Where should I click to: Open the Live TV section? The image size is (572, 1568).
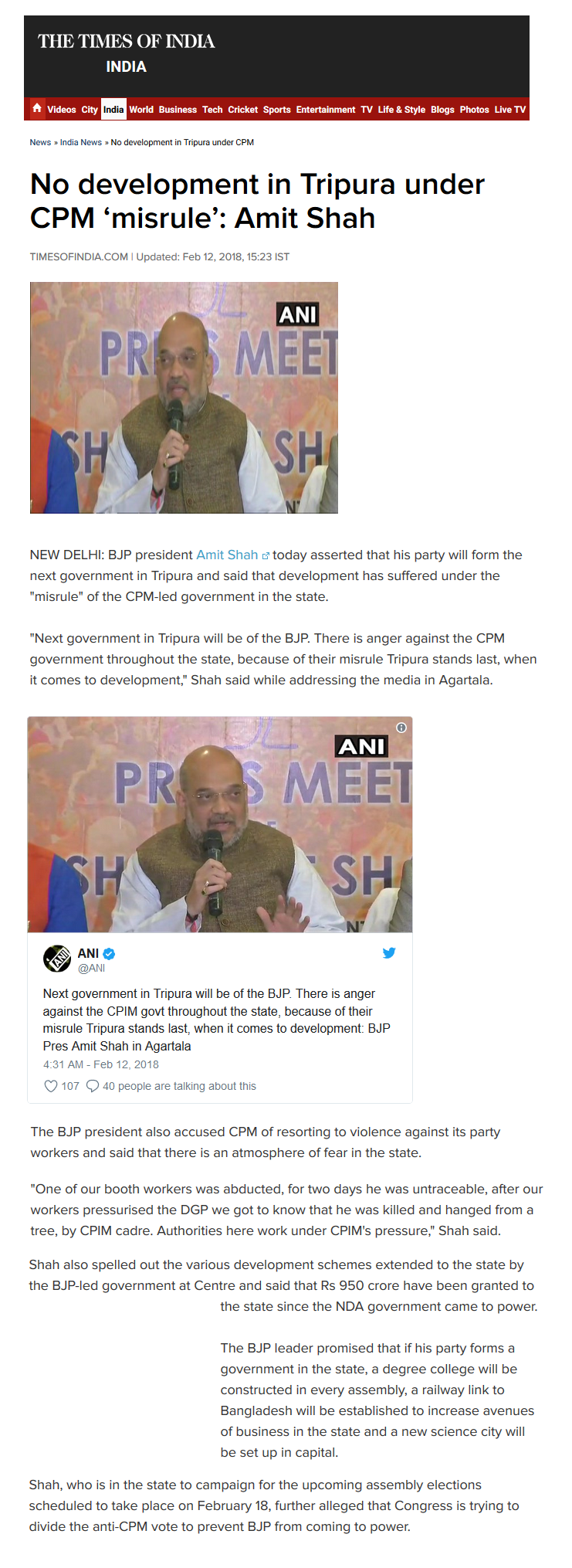(509, 110)
